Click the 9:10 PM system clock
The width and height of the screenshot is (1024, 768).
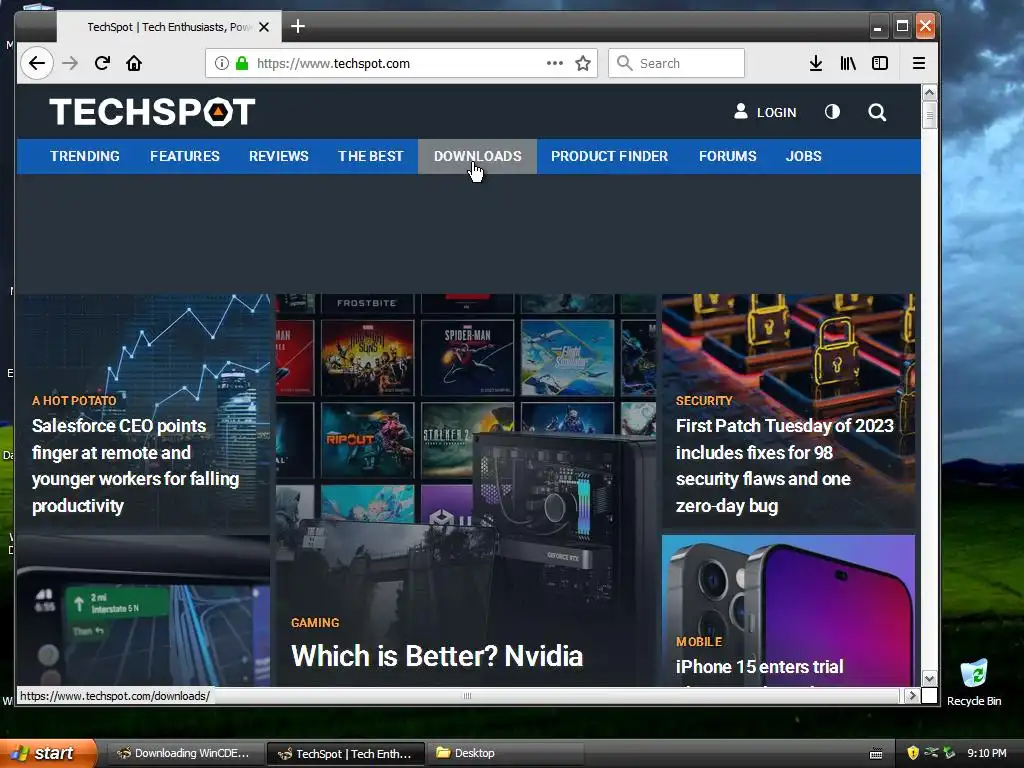[x=987, y=753]
